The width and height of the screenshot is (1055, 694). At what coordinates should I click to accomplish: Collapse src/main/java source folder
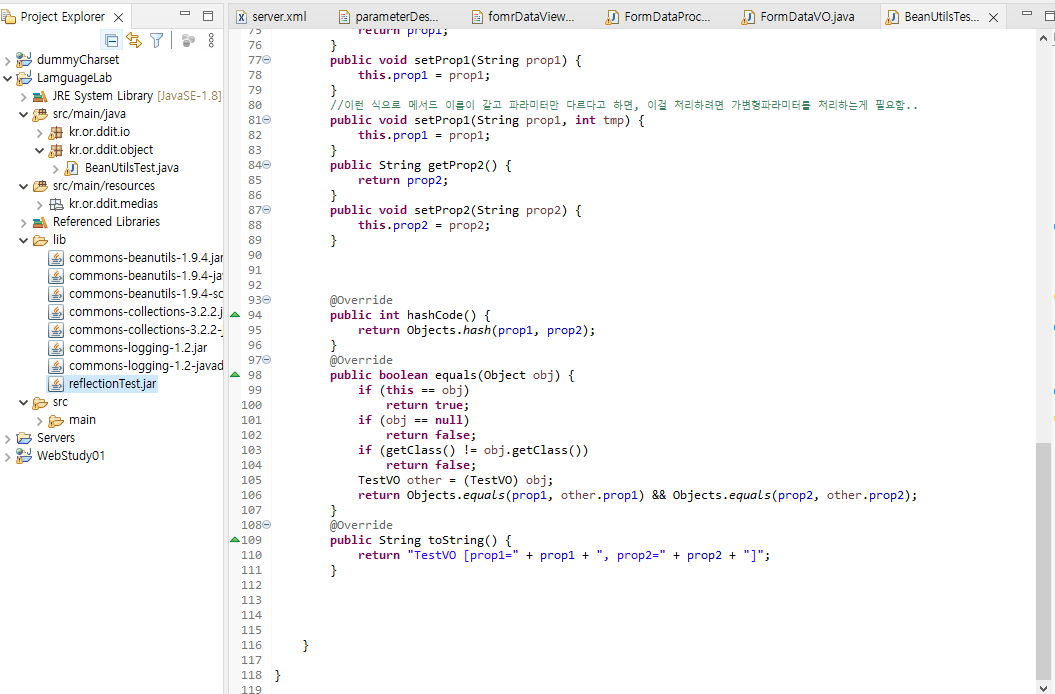coord(24,114)
